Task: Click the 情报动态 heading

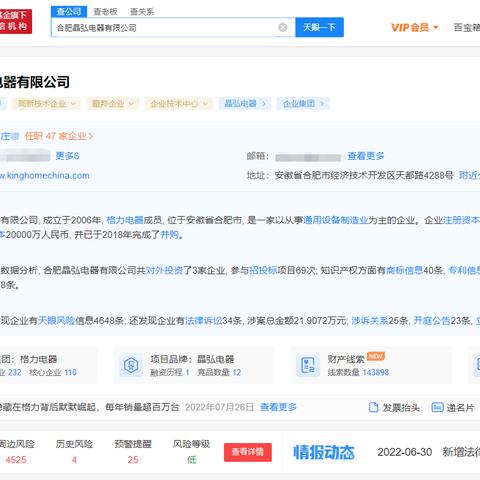Action: (x=324, y=452)
